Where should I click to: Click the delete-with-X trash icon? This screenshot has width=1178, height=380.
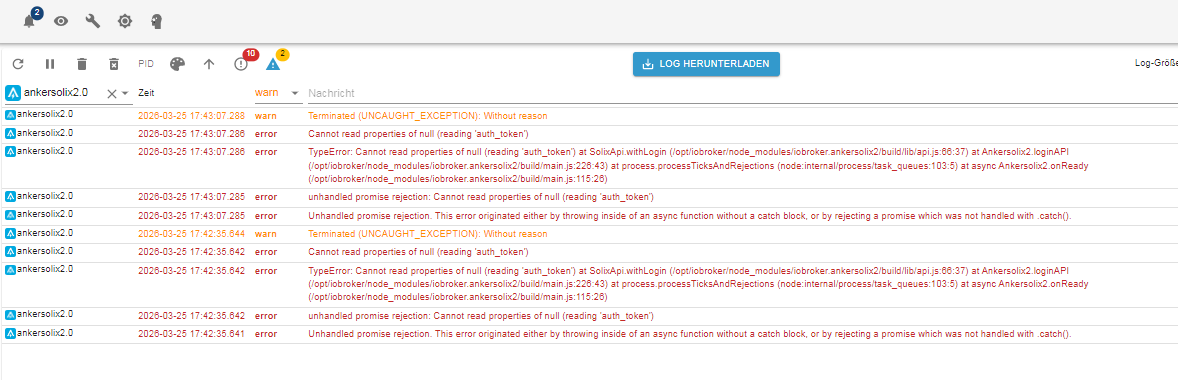pos(113,64)
